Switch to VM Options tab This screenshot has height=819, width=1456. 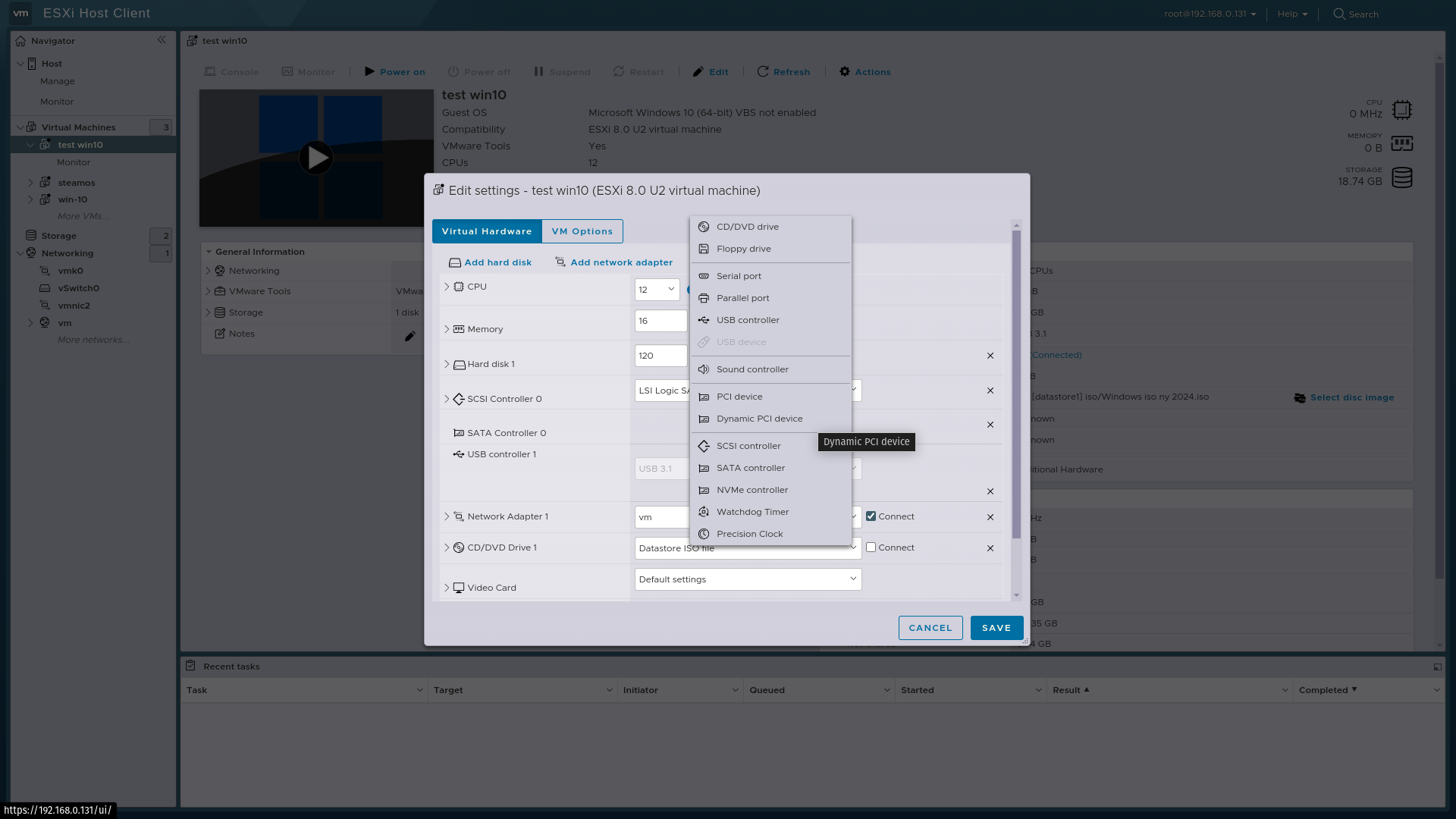click(582, 231)
